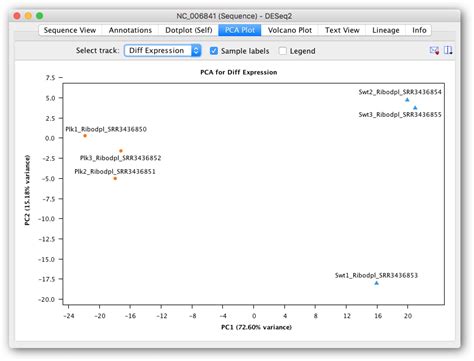Open the Info tab
Screen dimensions: 474x361
coord(419,30)
